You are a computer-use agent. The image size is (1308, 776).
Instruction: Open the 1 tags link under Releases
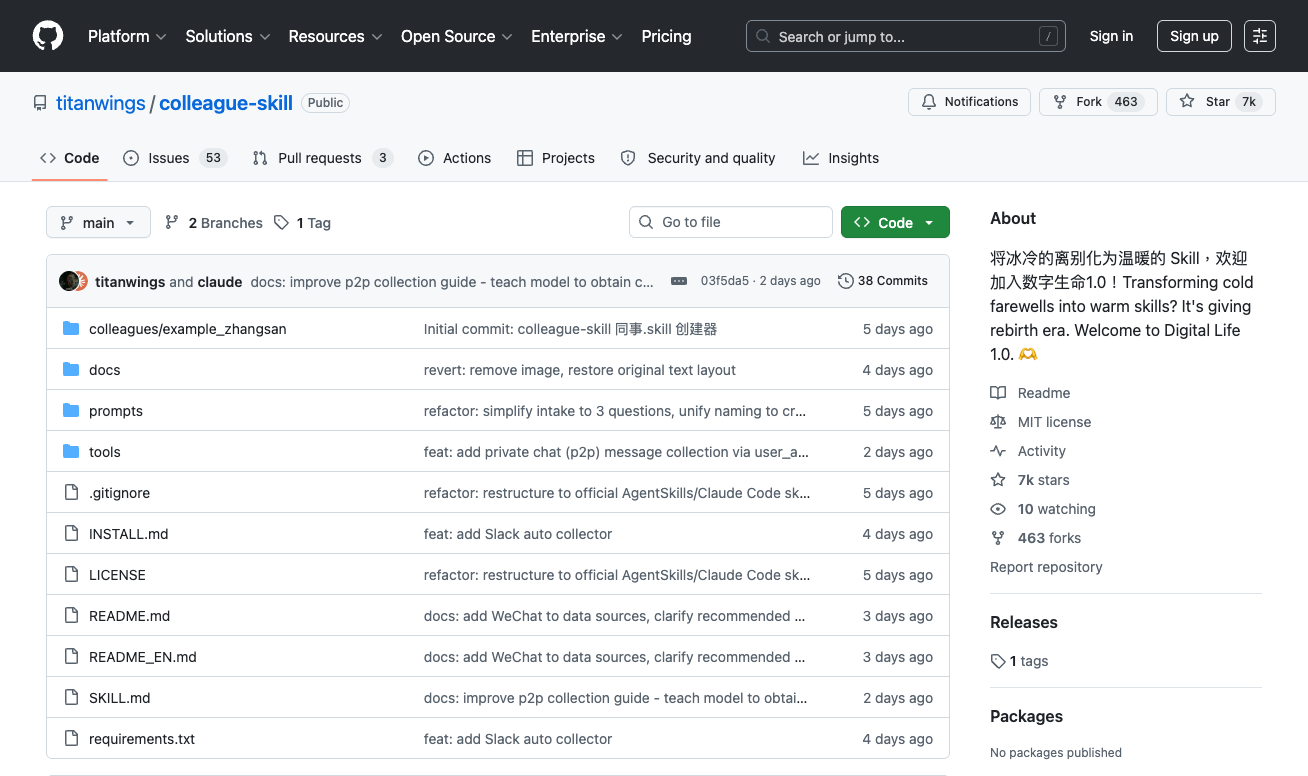coord(1020,661)
